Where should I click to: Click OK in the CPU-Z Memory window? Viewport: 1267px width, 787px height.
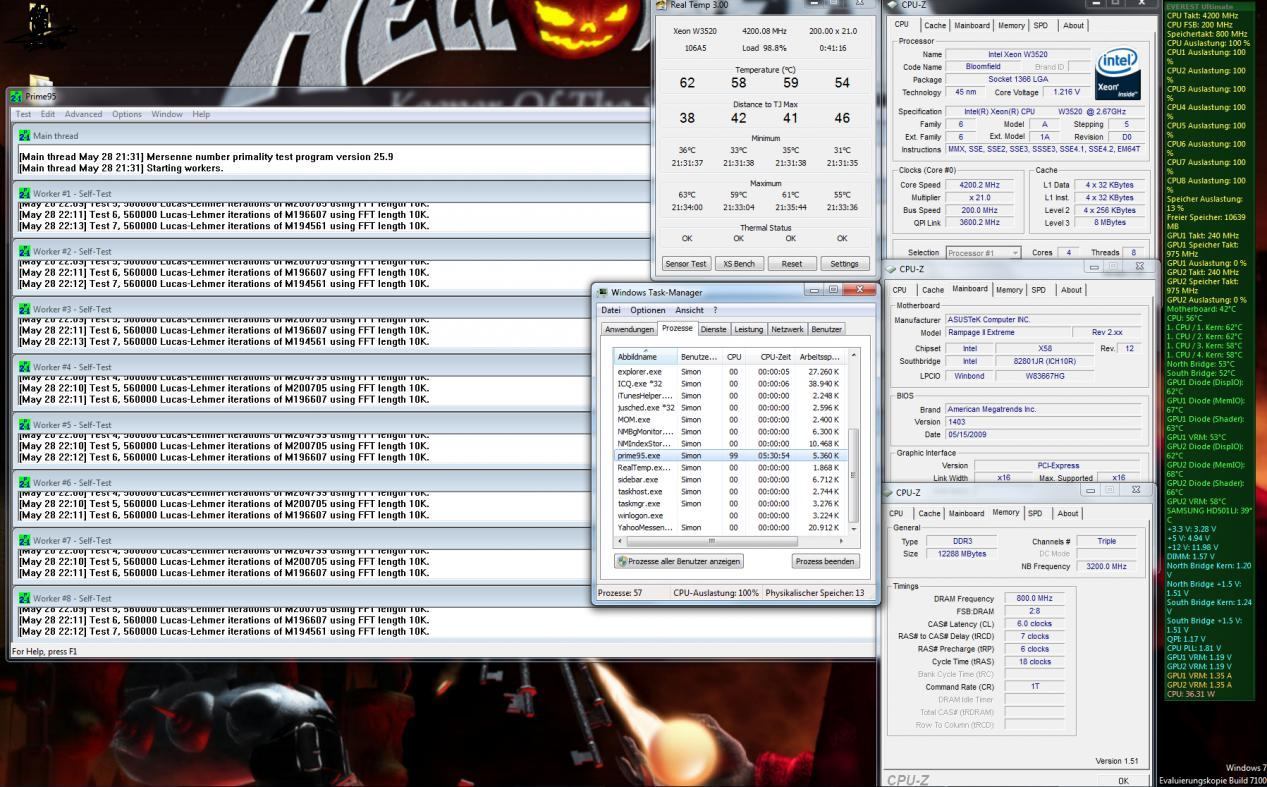click(1123, 780)
